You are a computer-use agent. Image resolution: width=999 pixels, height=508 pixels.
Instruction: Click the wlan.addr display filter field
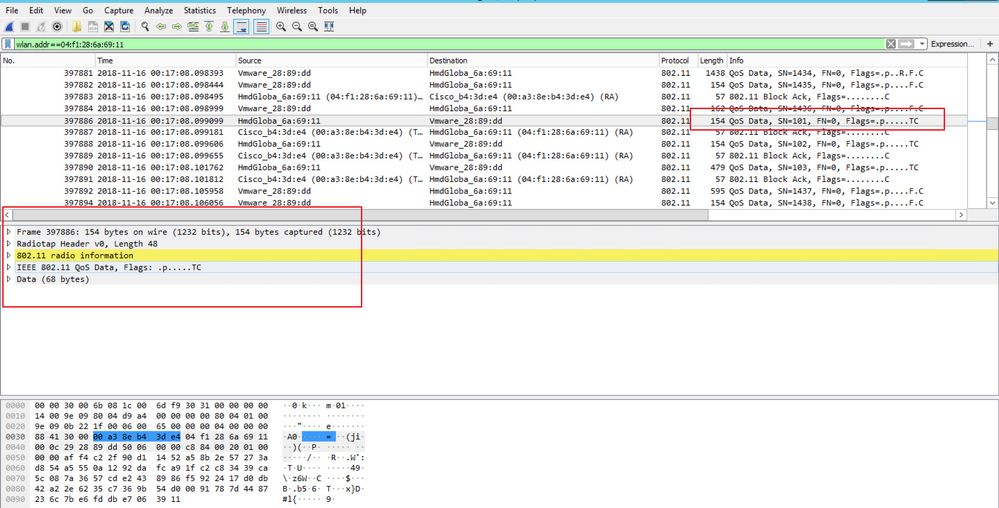pos(449,44)
